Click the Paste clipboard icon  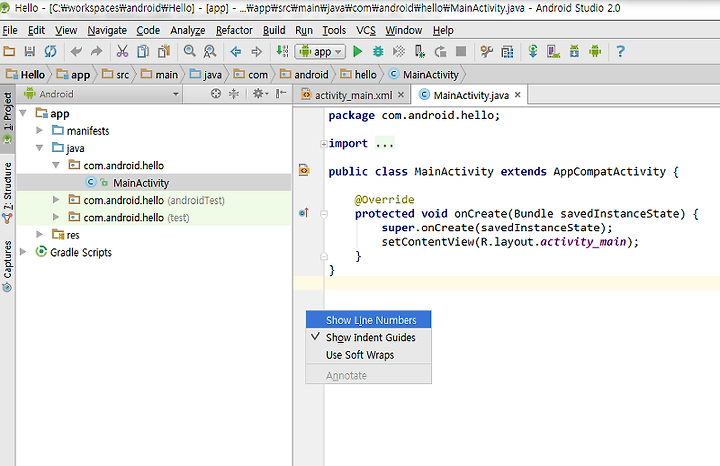[164, 51]
